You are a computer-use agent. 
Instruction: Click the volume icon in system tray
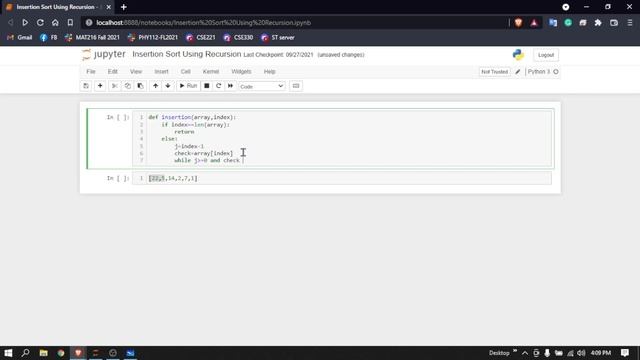pyautogui.click(x=581, y=353)
